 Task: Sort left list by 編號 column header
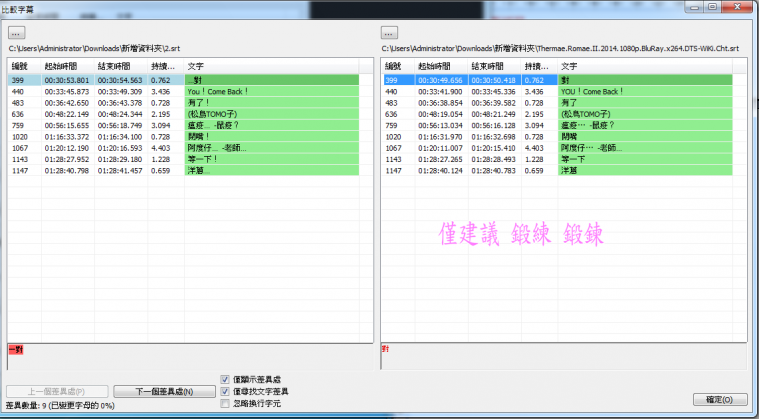coord(24,66)
